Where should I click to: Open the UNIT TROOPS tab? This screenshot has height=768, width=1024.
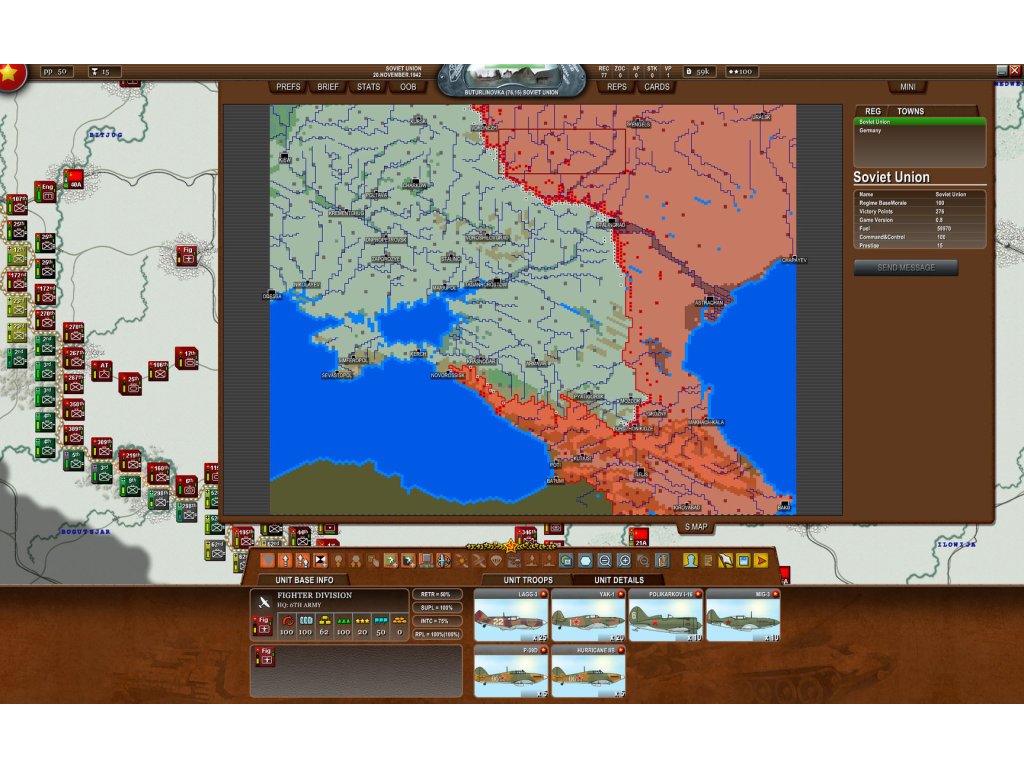[x=528, y=580]
